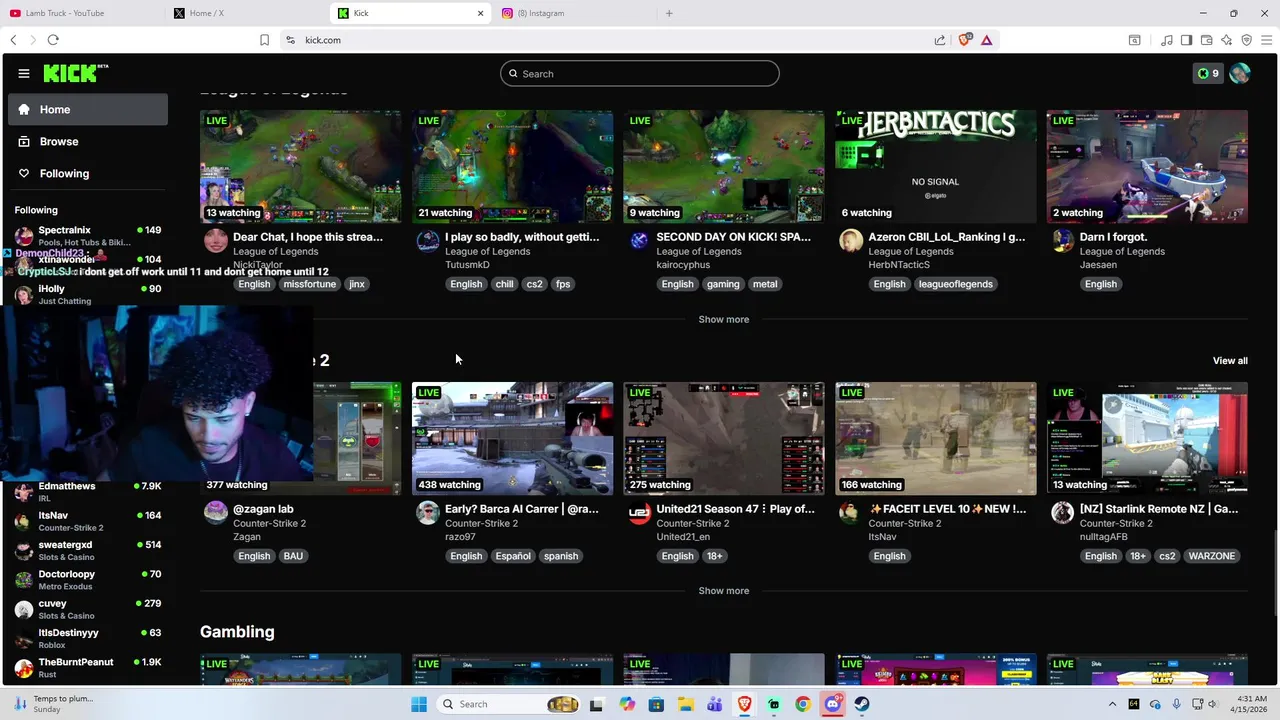Open a new browser tab

(669, 13)
